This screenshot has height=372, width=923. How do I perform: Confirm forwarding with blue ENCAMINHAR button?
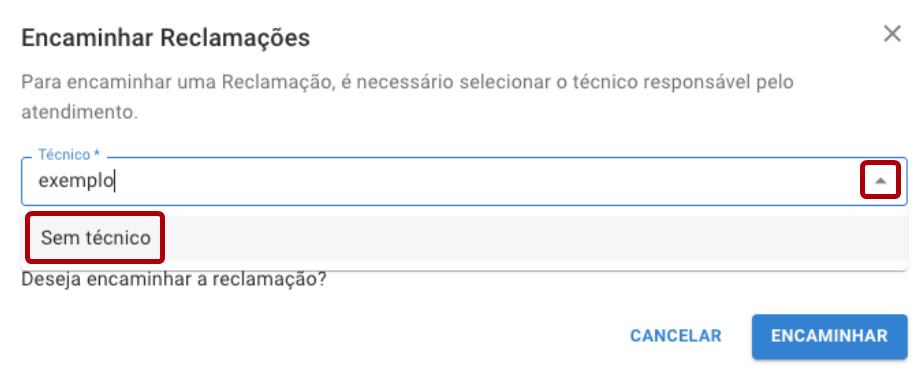click(x=829, y=336)
